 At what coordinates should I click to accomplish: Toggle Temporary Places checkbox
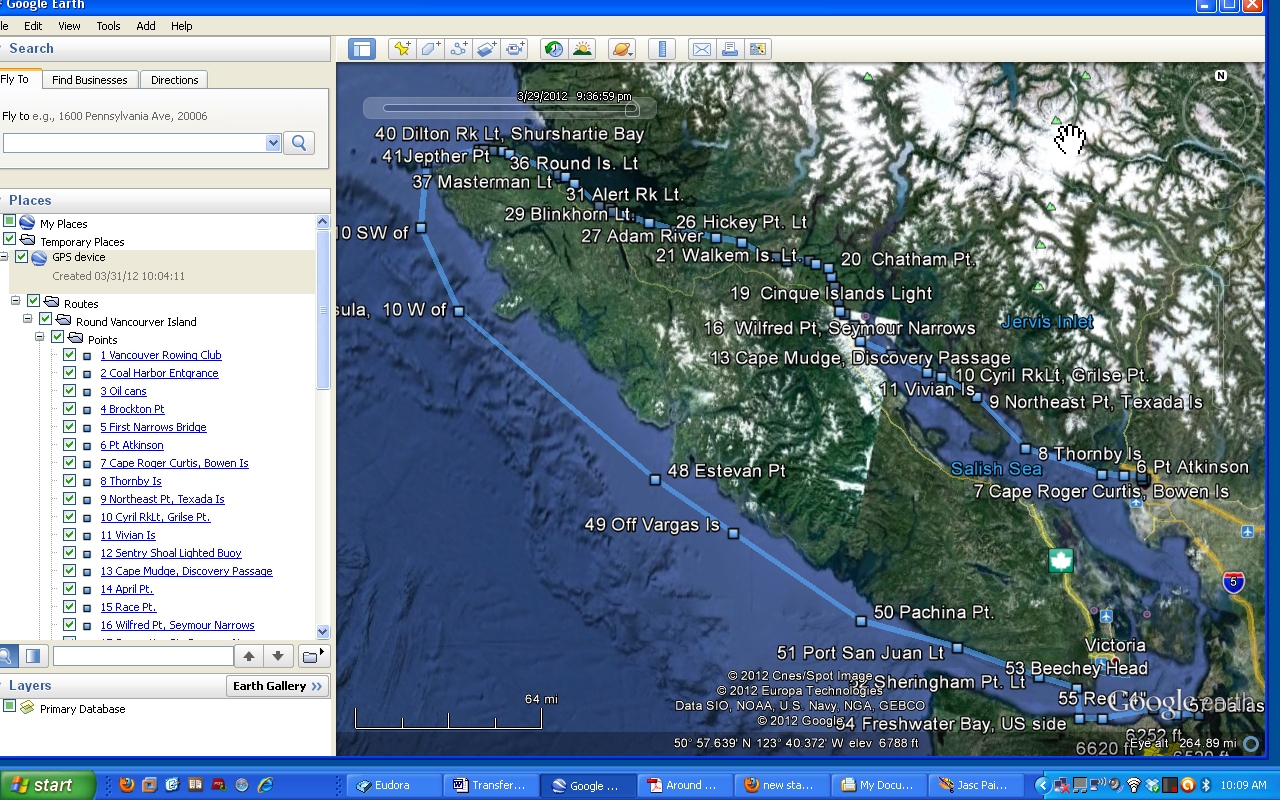[9, 239]
